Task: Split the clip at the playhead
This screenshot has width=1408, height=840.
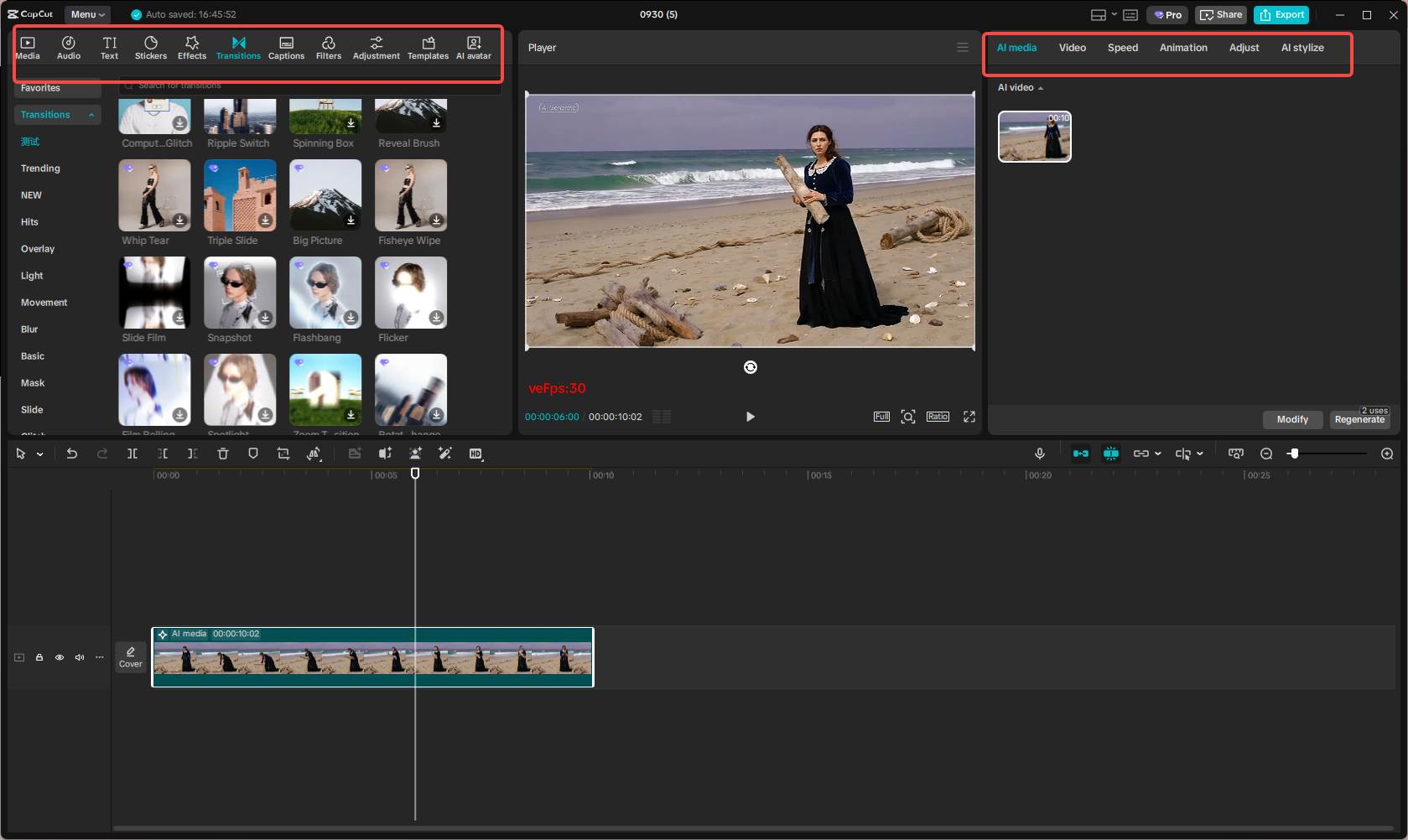Action: [x=132, y=454]
